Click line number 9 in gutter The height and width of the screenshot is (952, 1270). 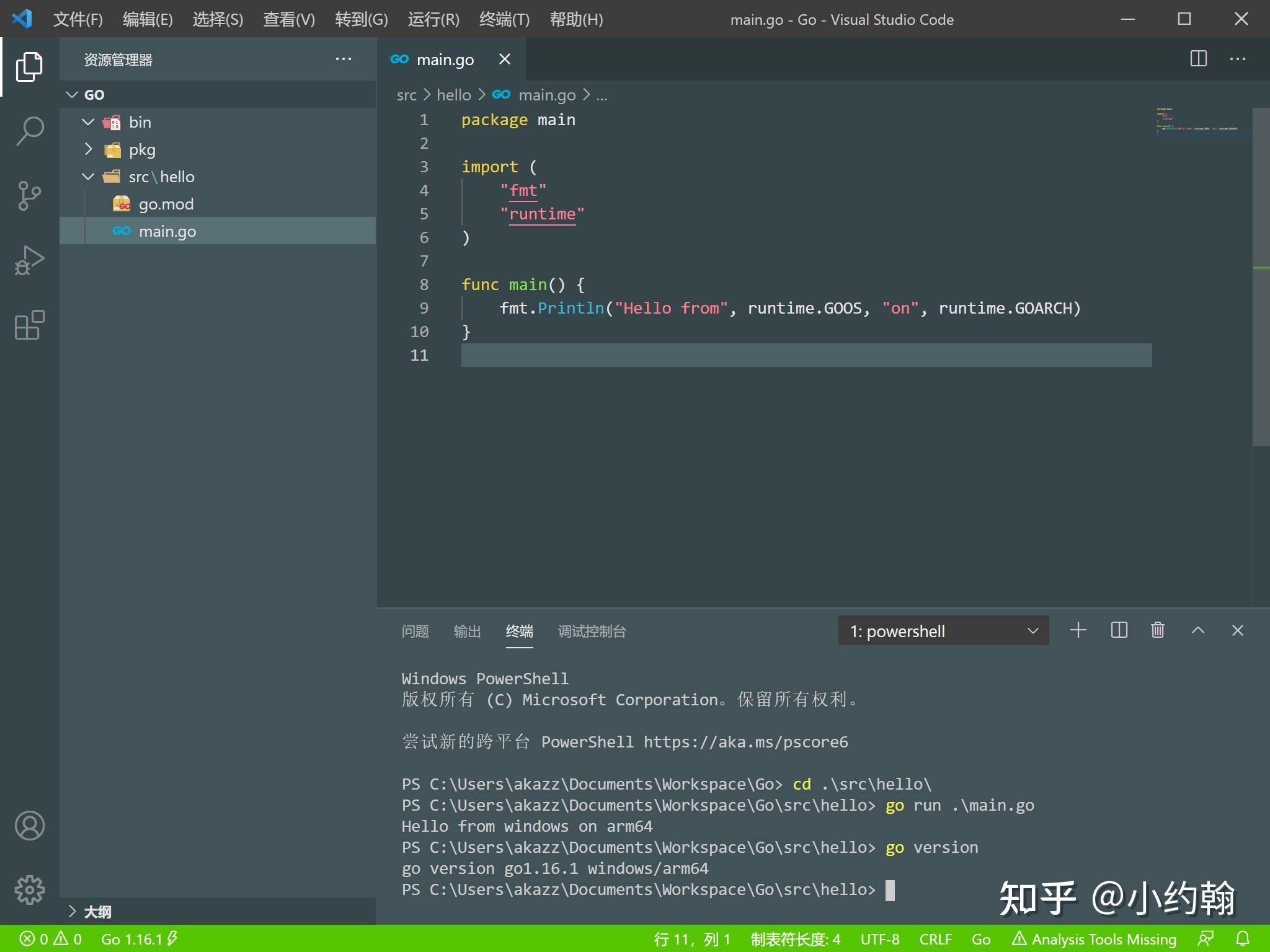424,308
